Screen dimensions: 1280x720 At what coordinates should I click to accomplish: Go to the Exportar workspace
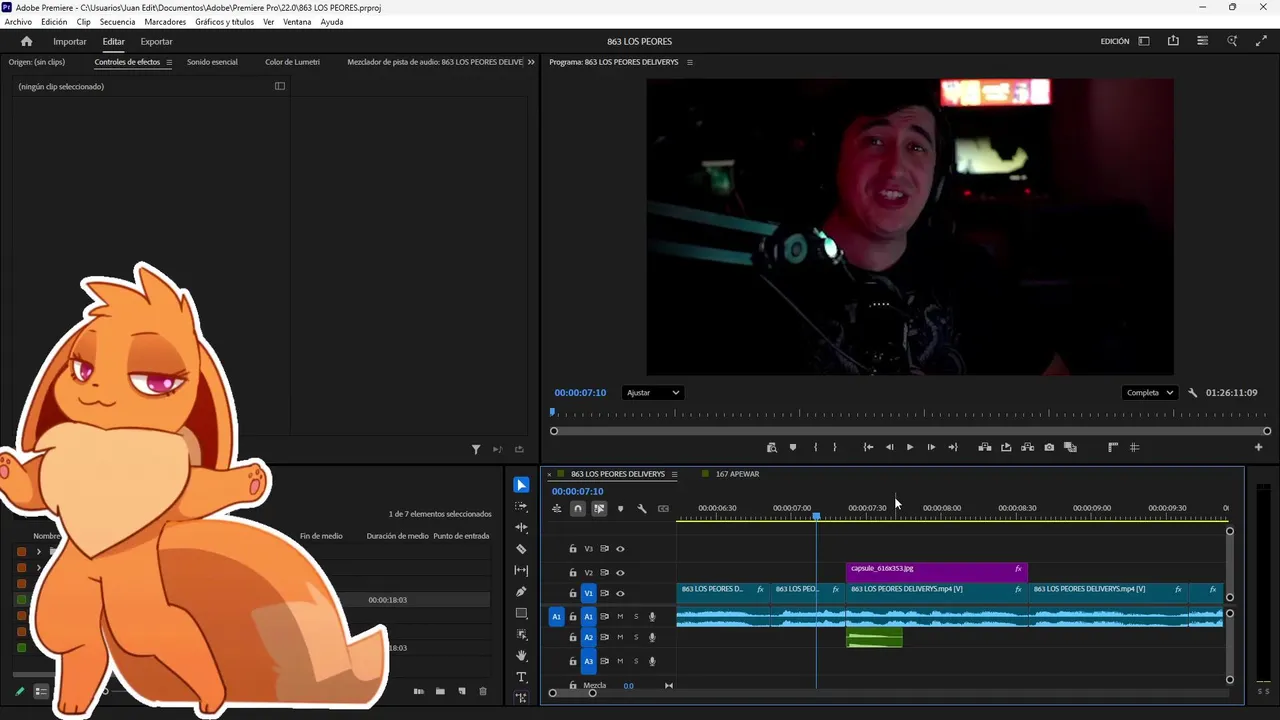pos(156,41)
